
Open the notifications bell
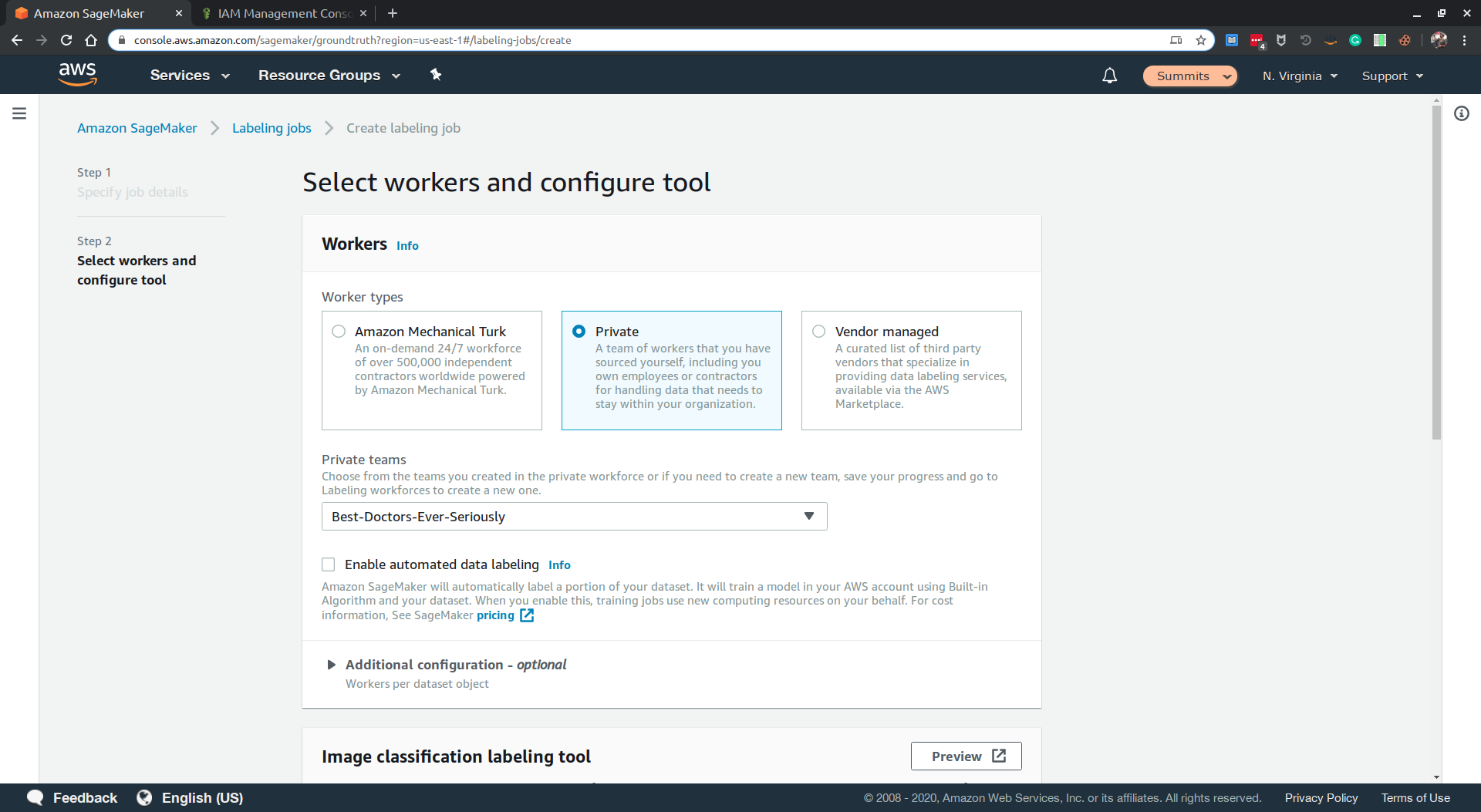(x=1109, y=76)
